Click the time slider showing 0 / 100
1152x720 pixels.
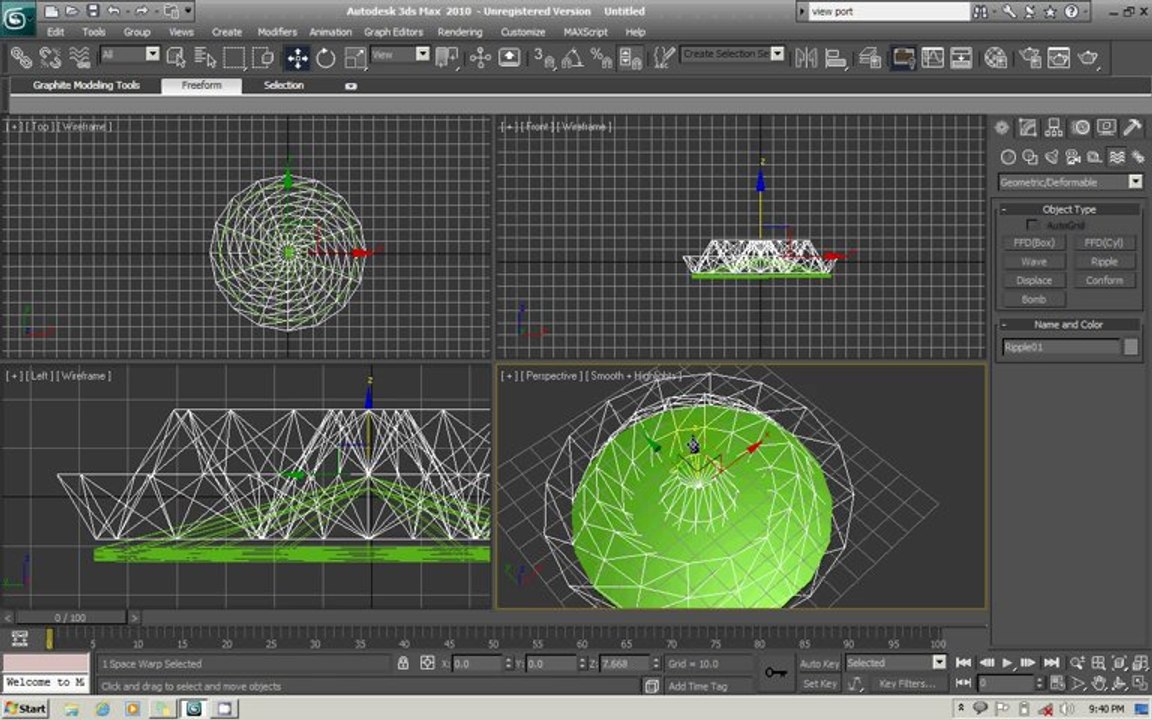pos(71,618)
